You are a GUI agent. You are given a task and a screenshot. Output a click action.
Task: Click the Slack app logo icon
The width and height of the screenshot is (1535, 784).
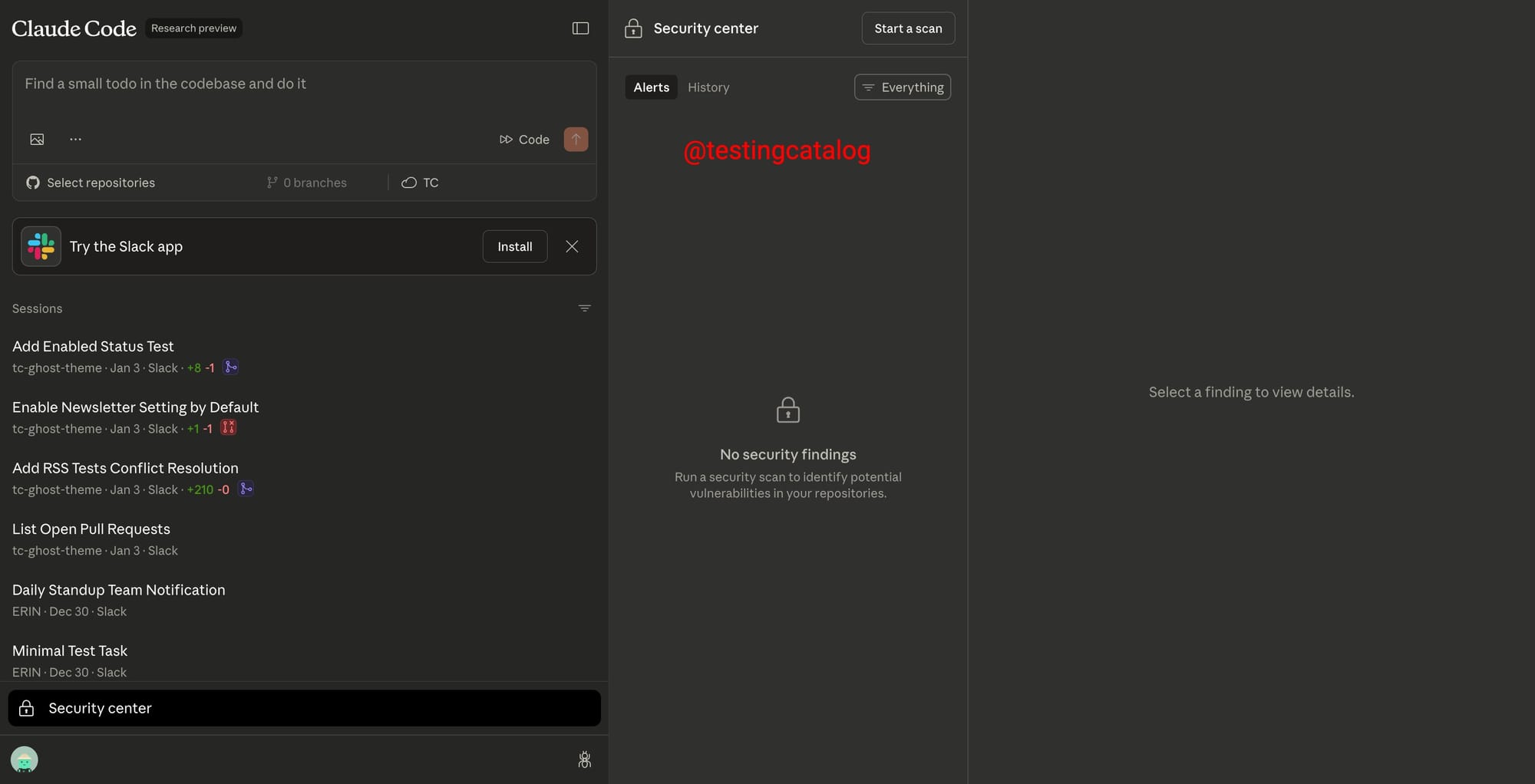point(41,246)
